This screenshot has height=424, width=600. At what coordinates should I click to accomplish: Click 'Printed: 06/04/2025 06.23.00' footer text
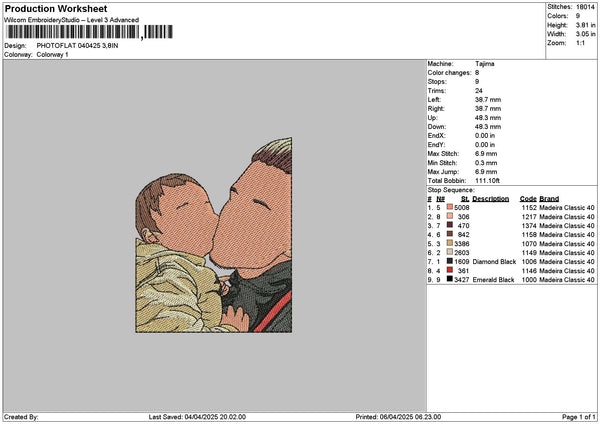click(x=398, y=417)
